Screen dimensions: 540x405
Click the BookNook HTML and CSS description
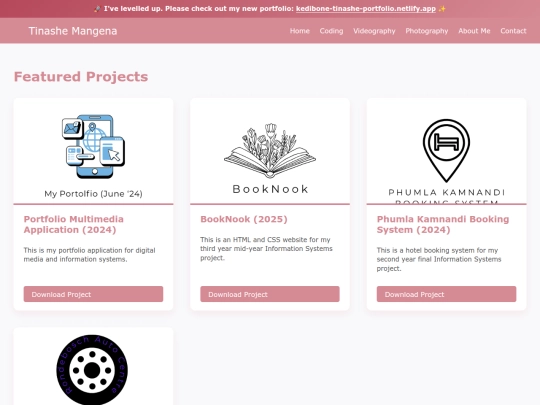tap(266, 249)
